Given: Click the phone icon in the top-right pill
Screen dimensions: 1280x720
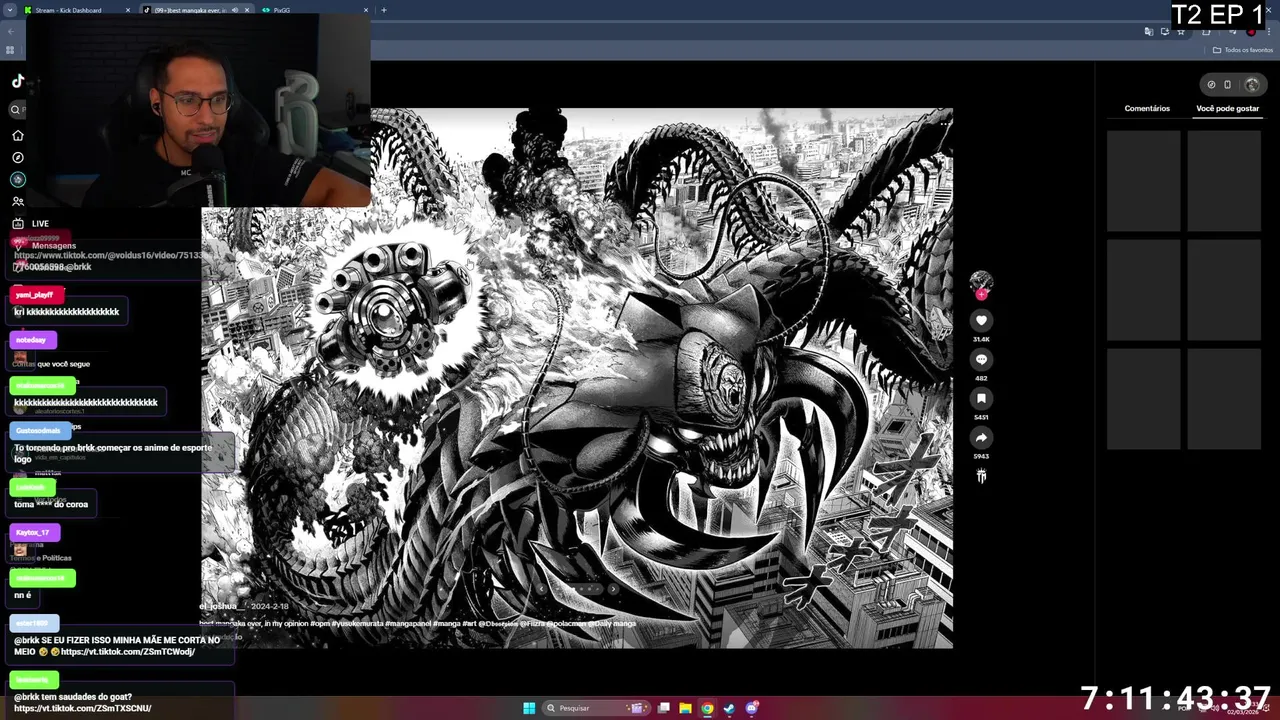Looking at the screenshot, I should tap(1228, 84).
